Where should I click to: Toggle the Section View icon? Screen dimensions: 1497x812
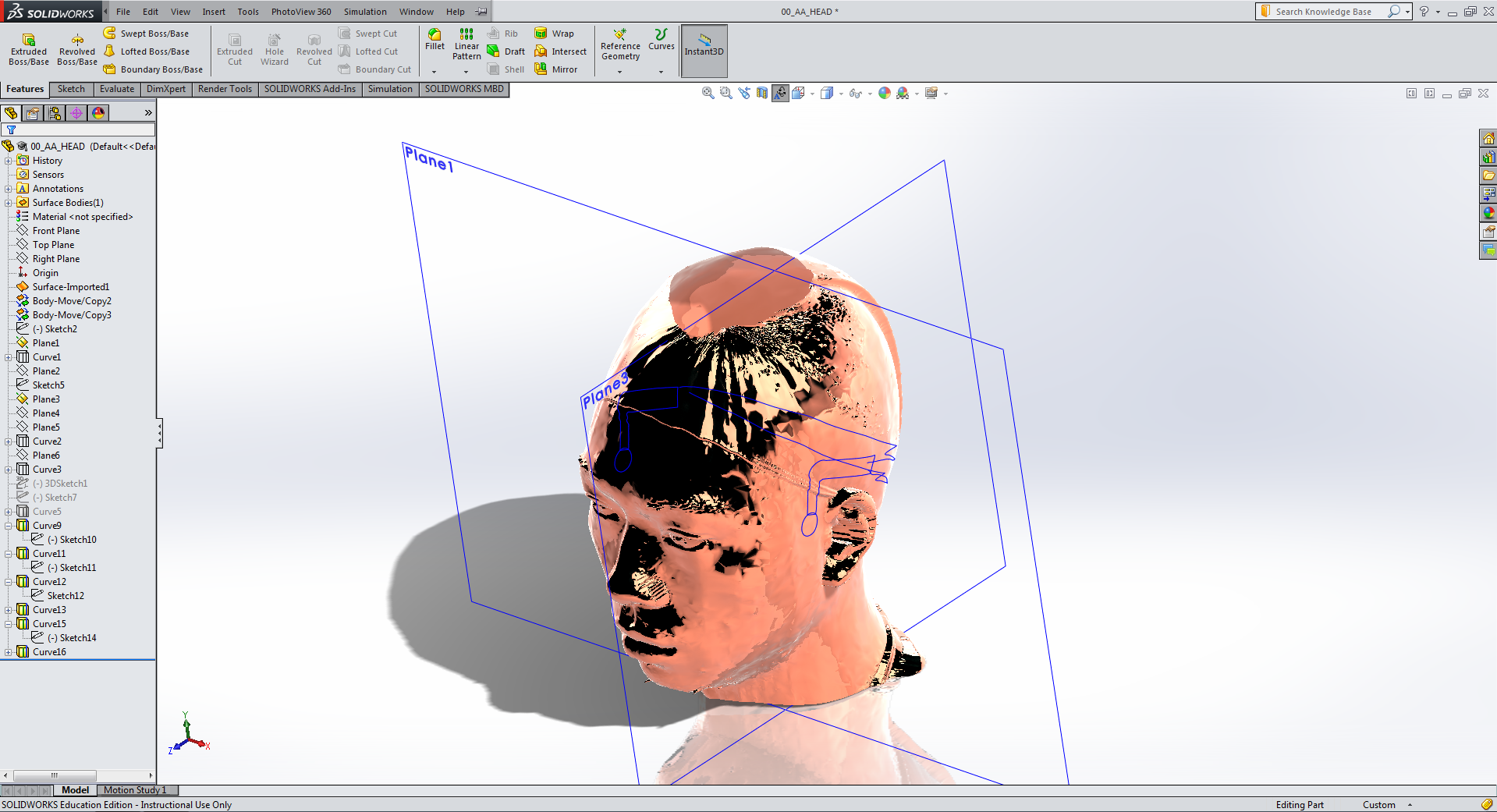(x=762, y=93)
